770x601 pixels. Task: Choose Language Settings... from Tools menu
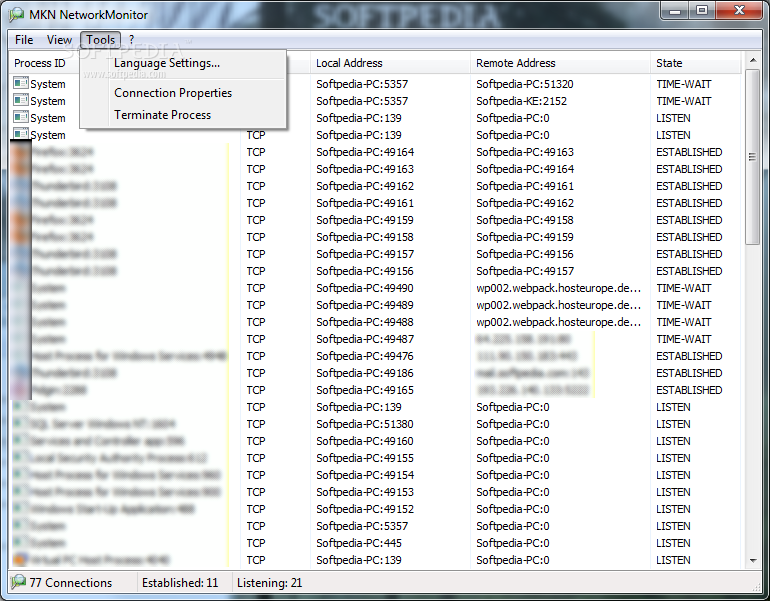[167, 63]
